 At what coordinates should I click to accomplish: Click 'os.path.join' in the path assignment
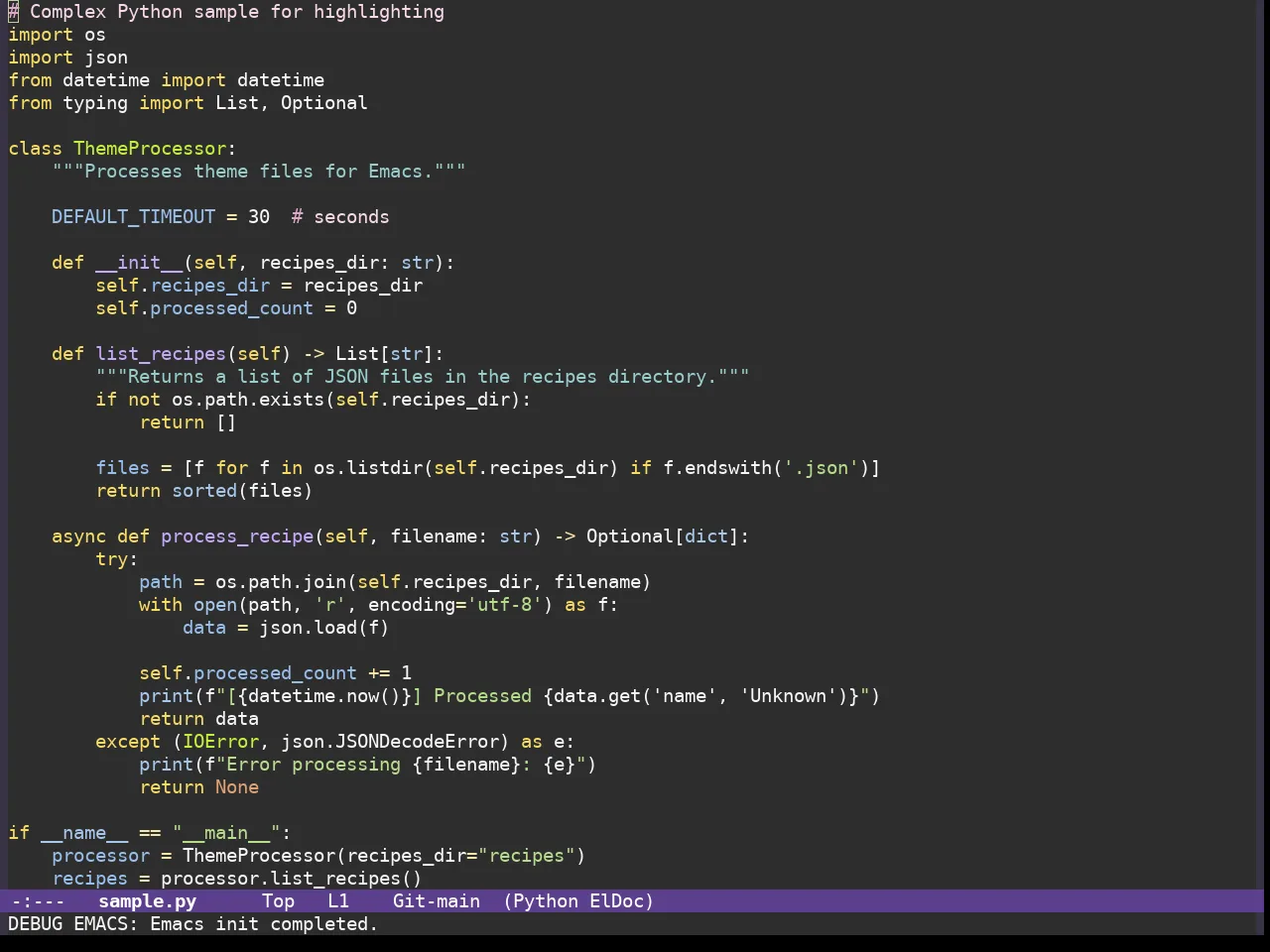click(x=281, y=582)
